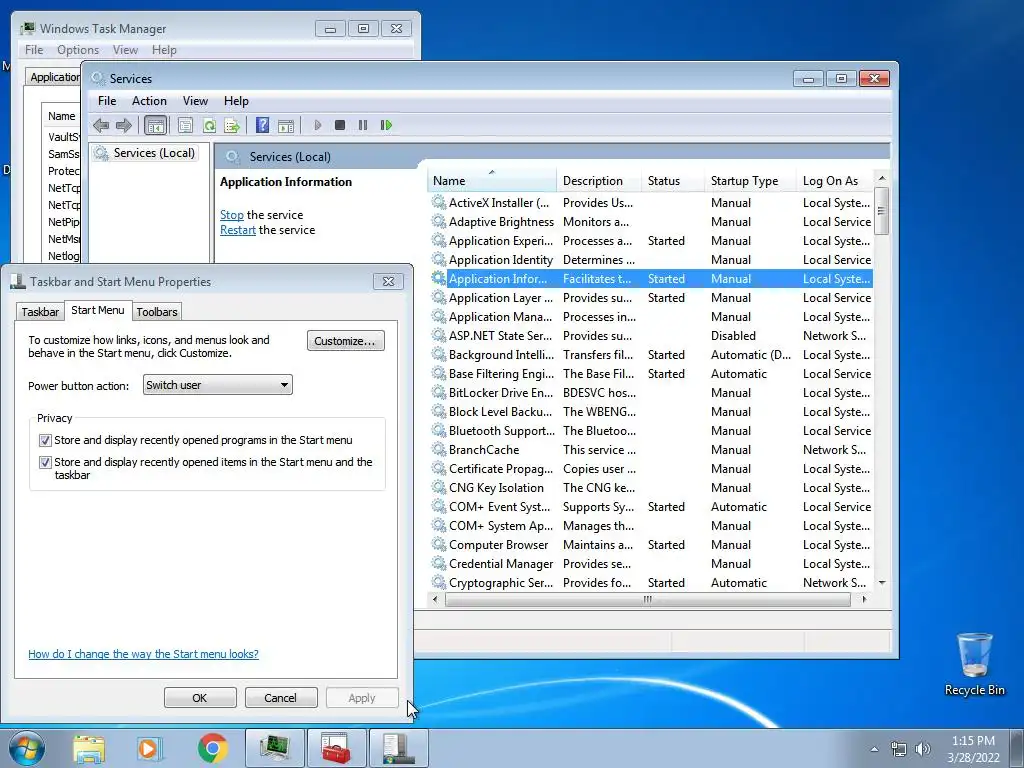
Task: Select the Start Menu tab
Action: coord(98,310)
